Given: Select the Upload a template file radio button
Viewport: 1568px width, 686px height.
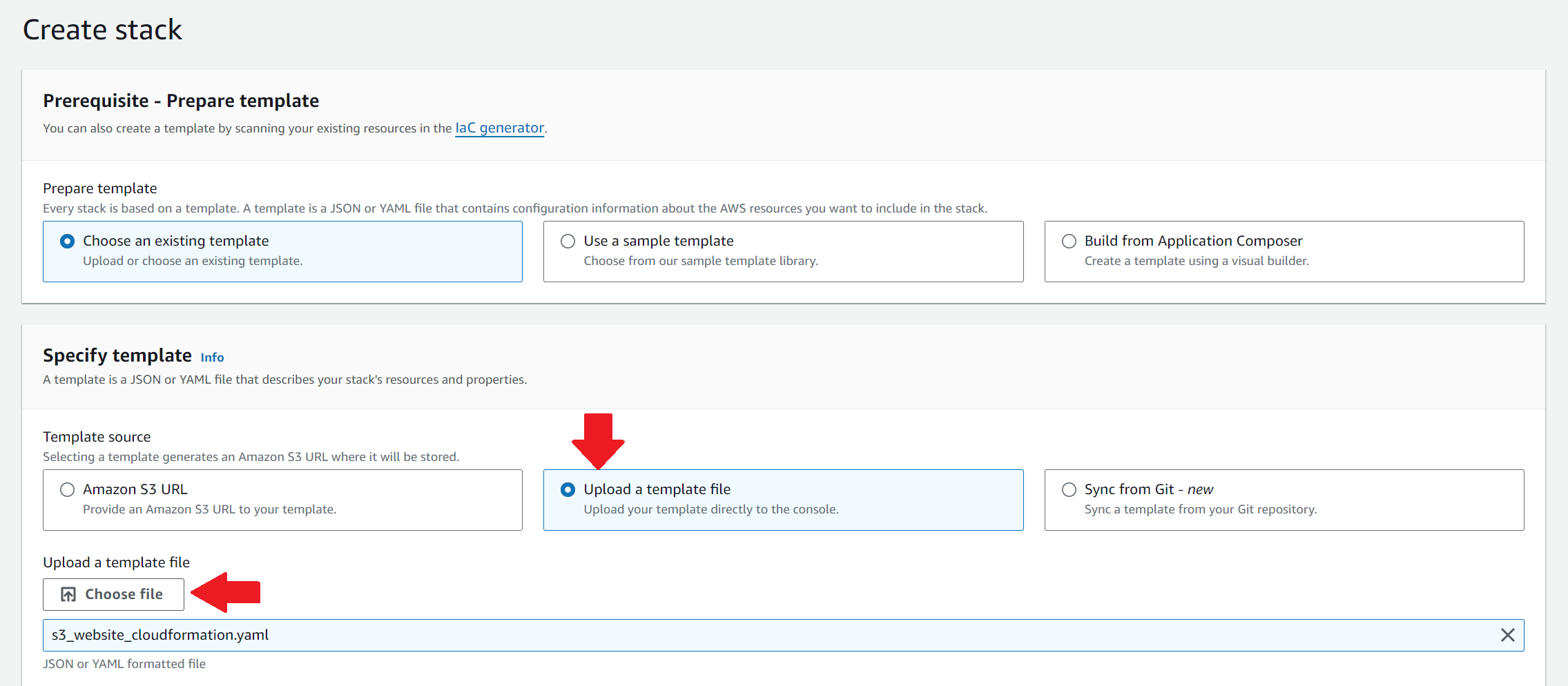Looking at the screenshot, I should (x=568, y=490).
